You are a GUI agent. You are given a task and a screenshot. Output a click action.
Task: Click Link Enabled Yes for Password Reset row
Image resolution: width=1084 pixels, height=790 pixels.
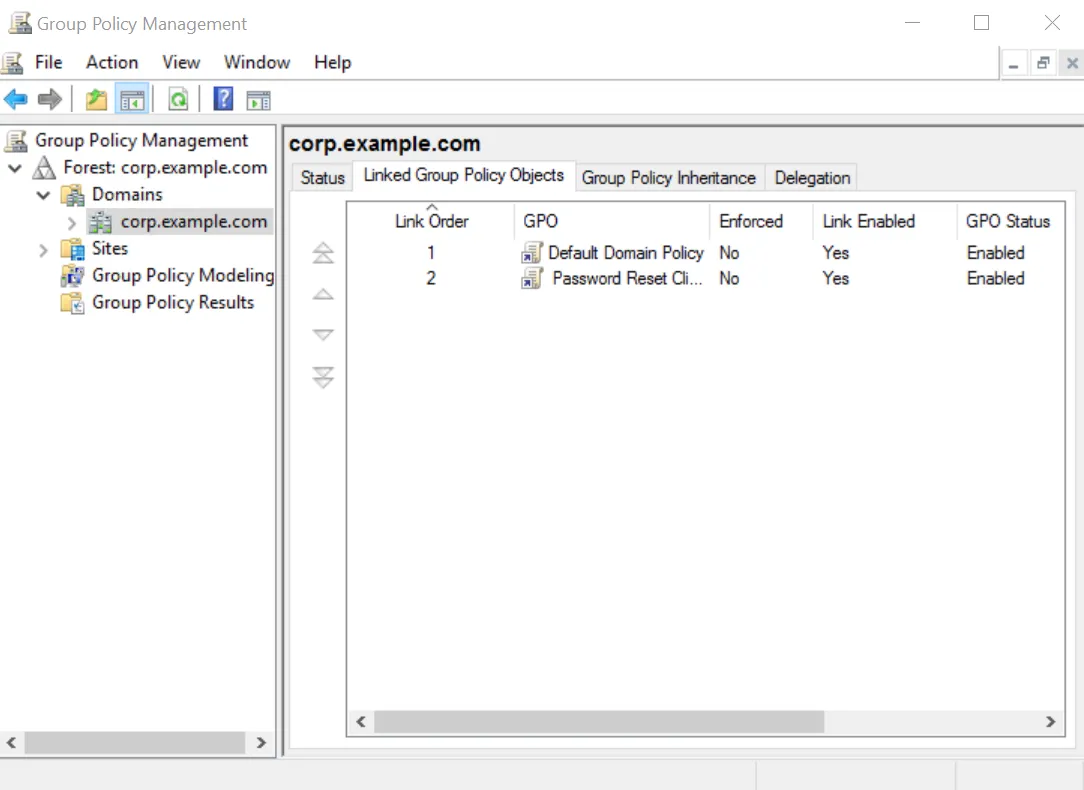click(x=836, y=279)
